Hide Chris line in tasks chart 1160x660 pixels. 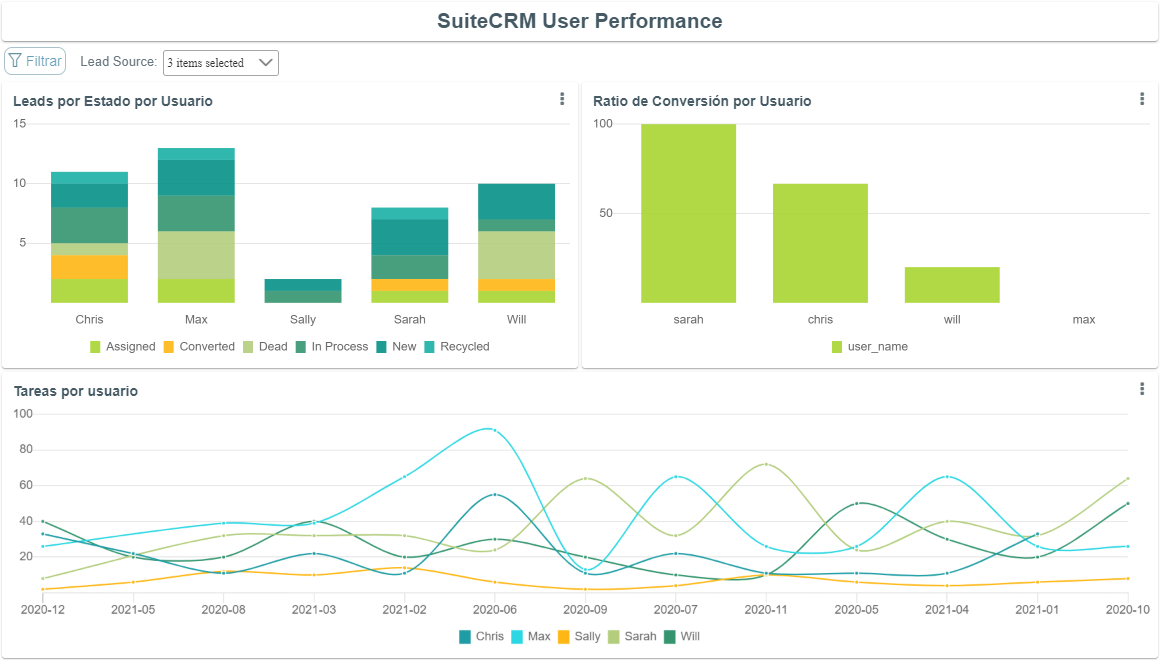481,636
